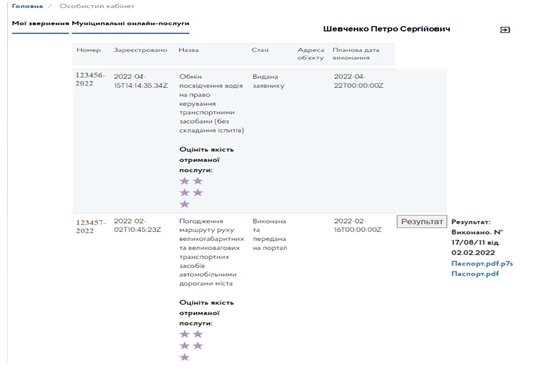Click the Номер column header
The height and width of the screenshot is (370, 540).
point(89,50)
